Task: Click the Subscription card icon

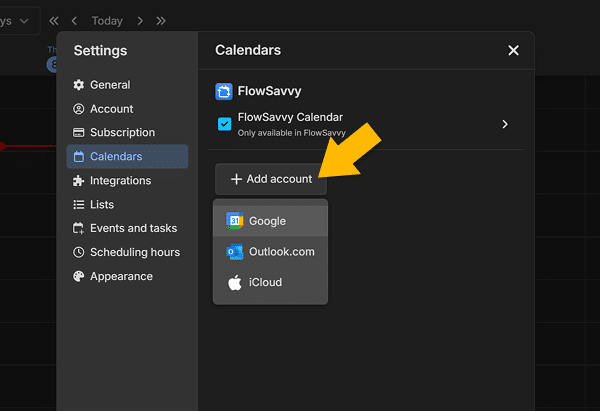Action: (78, 132)
